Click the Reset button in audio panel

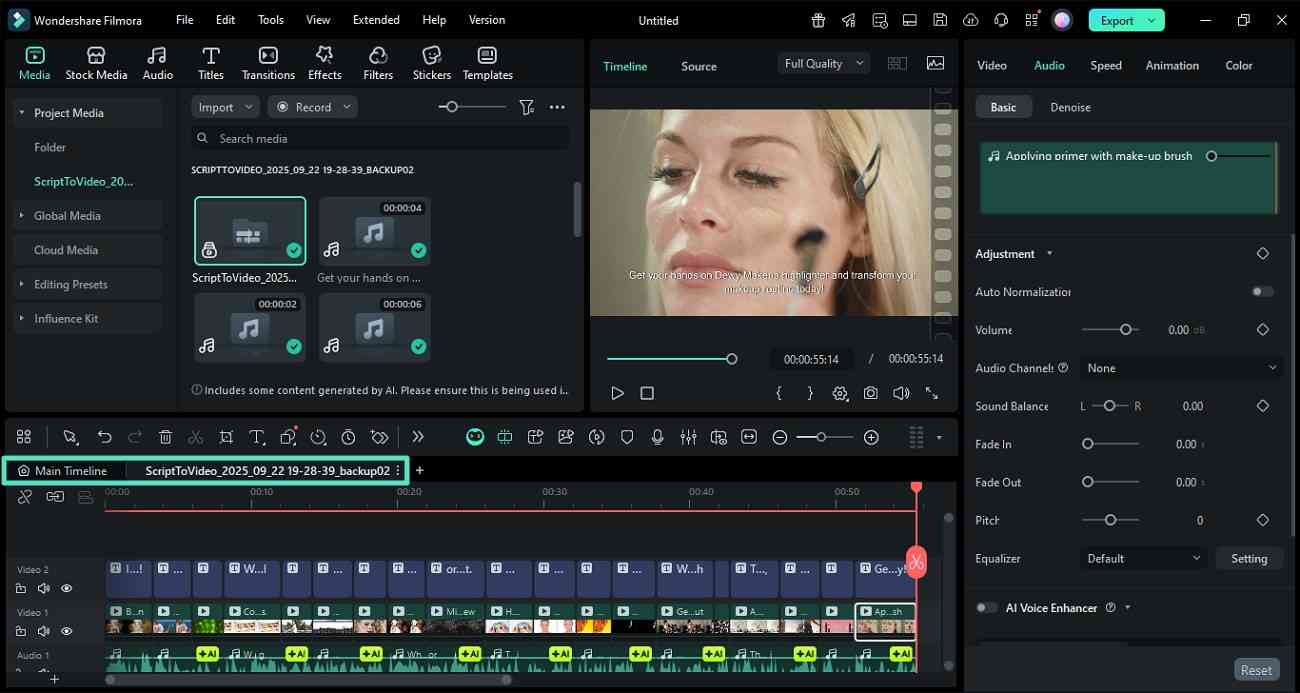pyautogui.click(x=1256, y=669)
